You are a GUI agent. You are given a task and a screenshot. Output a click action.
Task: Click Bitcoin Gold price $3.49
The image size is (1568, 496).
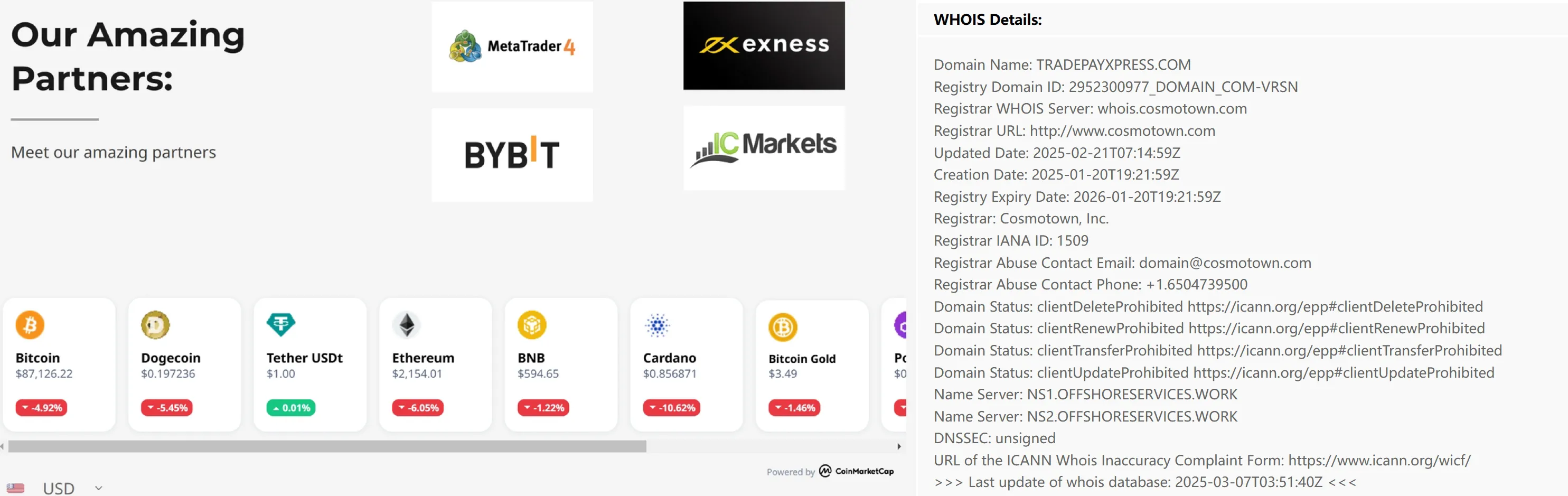click(x=782, y=373)
